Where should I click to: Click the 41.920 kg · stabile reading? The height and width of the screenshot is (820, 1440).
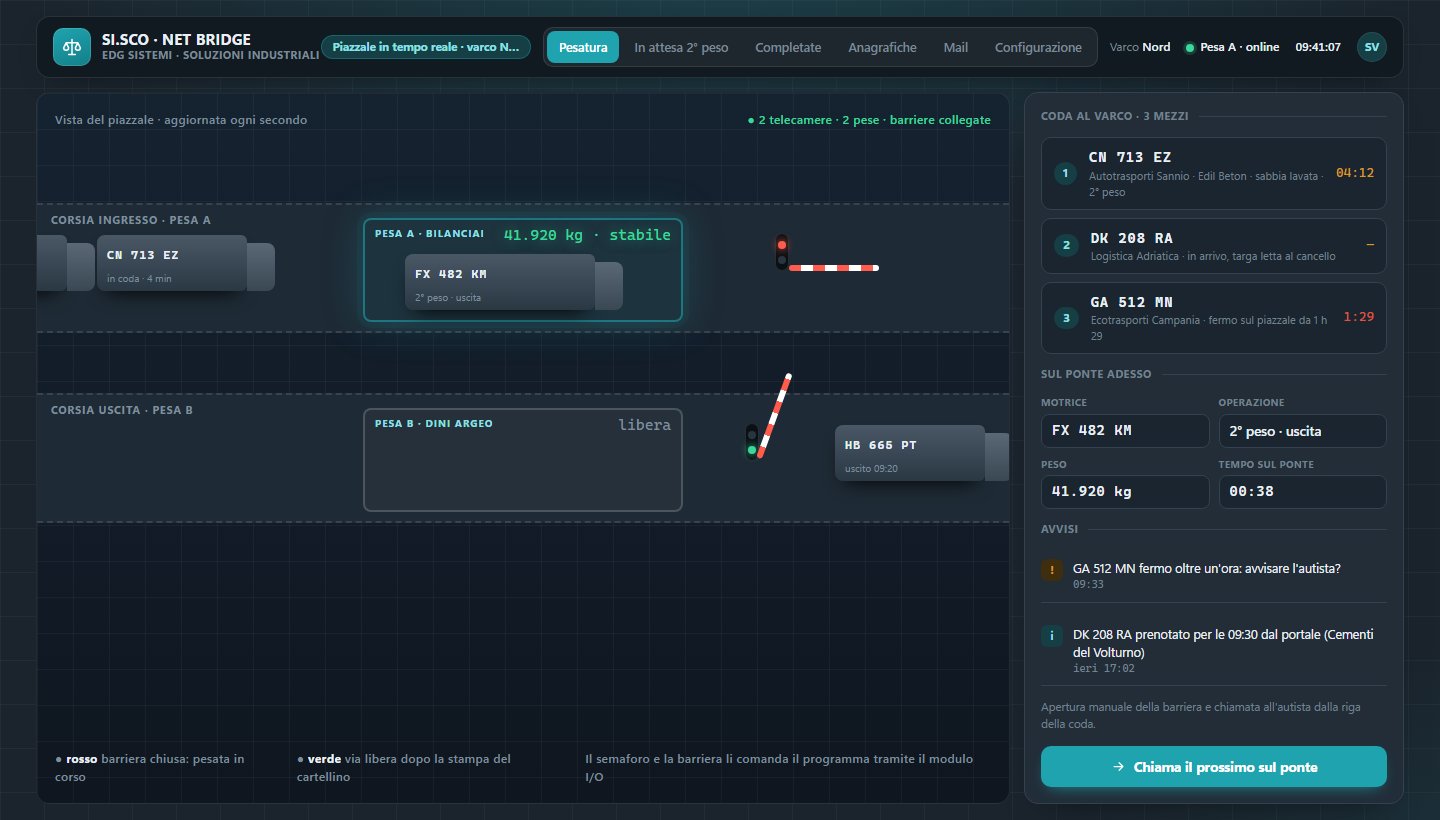click(587, 235)
